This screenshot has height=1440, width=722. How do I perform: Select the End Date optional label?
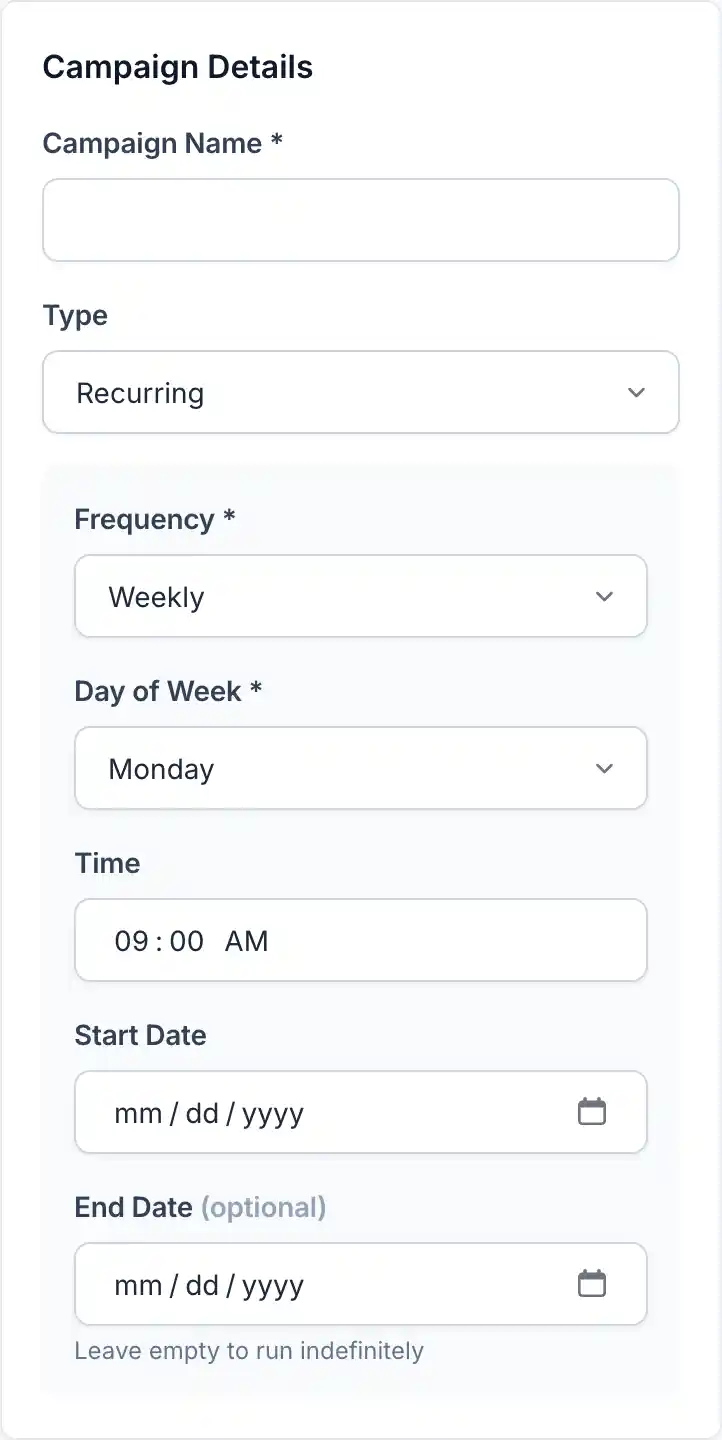264,1207
